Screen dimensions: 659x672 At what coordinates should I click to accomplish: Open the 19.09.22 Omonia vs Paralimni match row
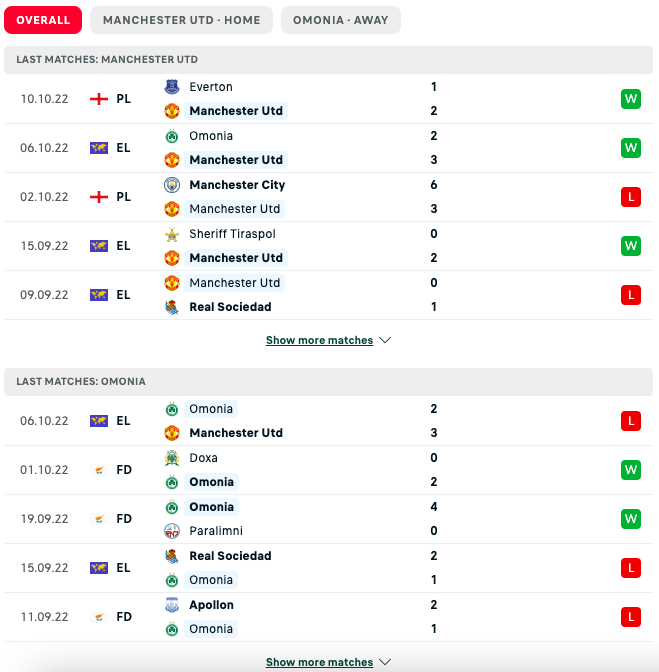pos(330,519)
